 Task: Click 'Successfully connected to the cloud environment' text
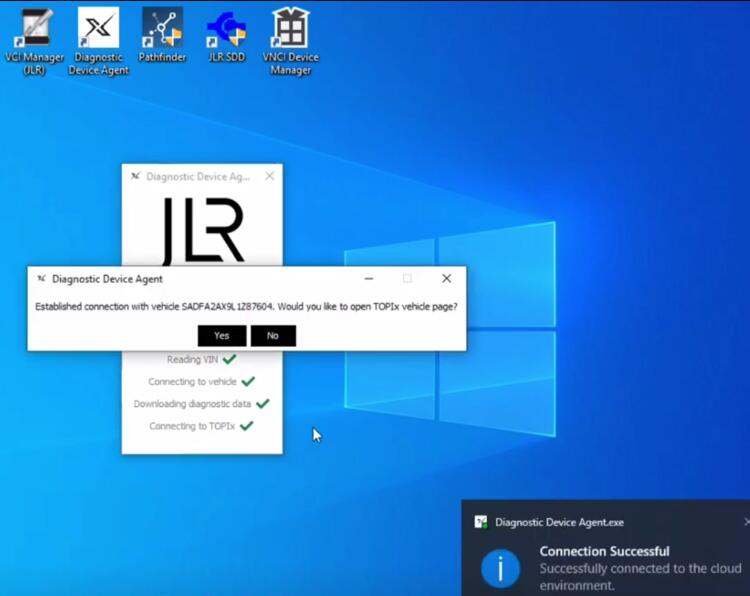(640, 577)
